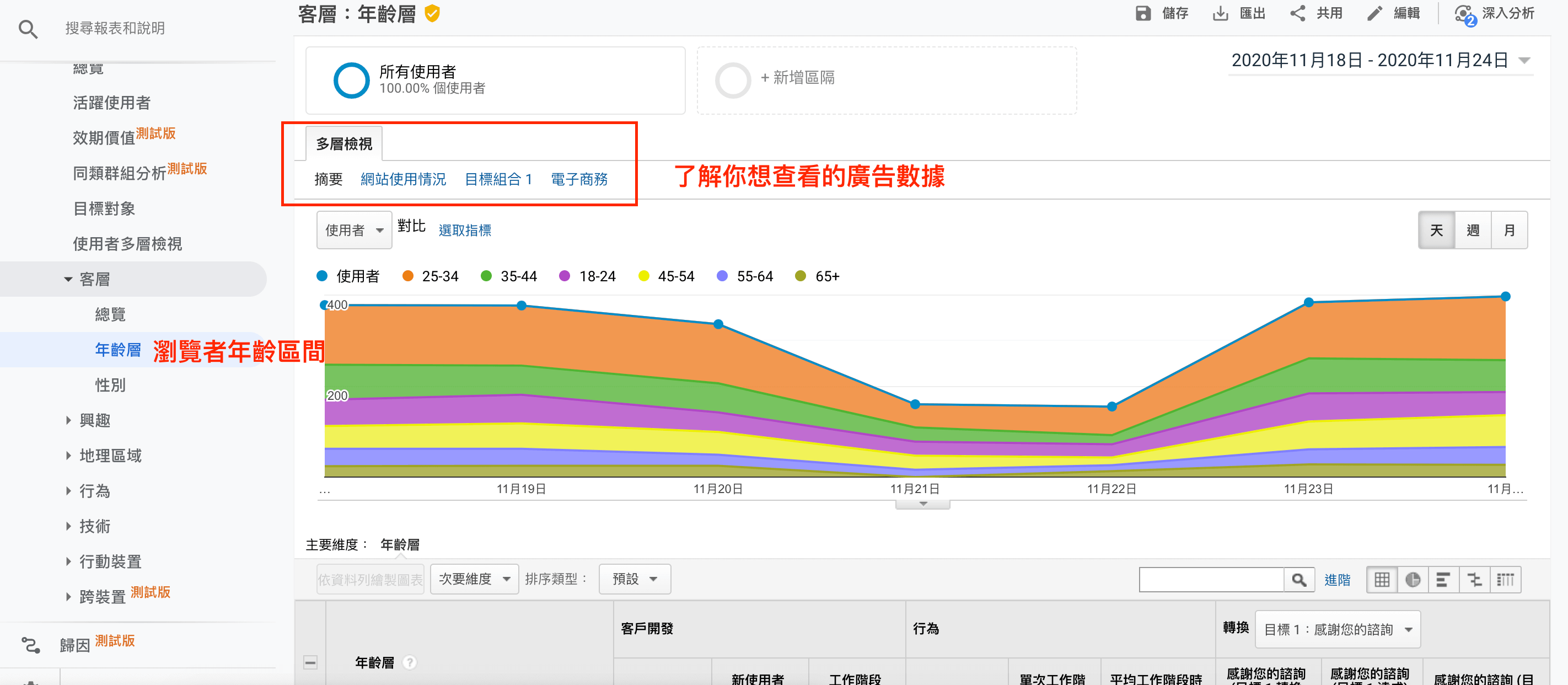Open 使用者多層檢視 in sidebar

[x=127, y=244]
